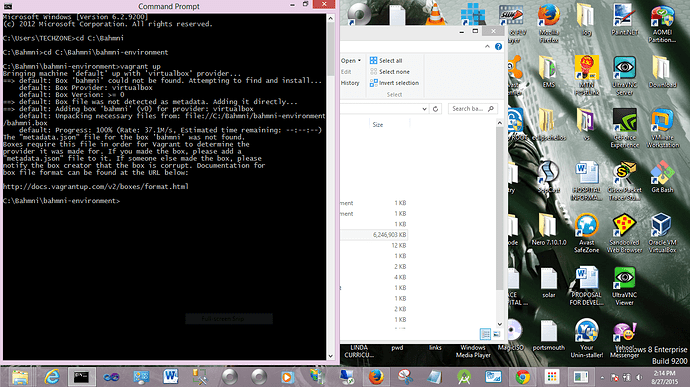Launch Avast SafeZone desktop shortcut
This screenshot has width=690, height=387.
[x=587, y=232]
